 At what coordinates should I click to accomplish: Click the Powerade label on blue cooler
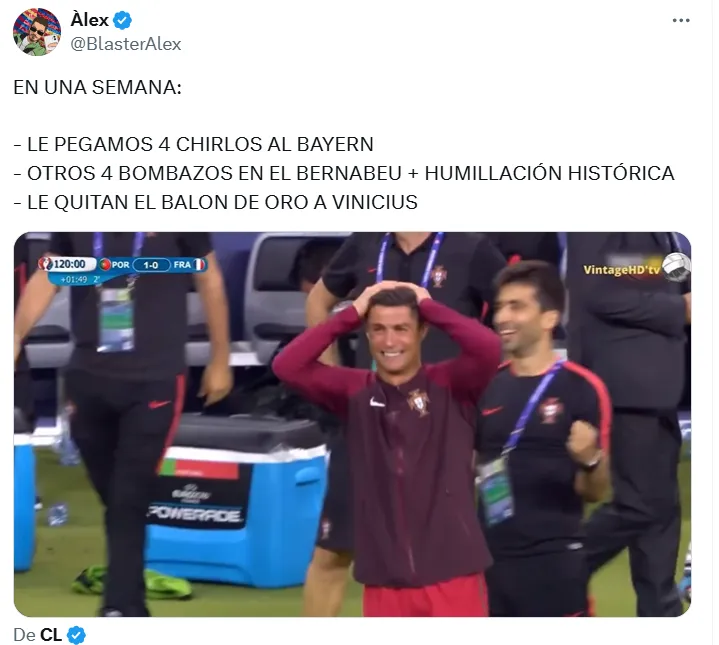(194, 514)
